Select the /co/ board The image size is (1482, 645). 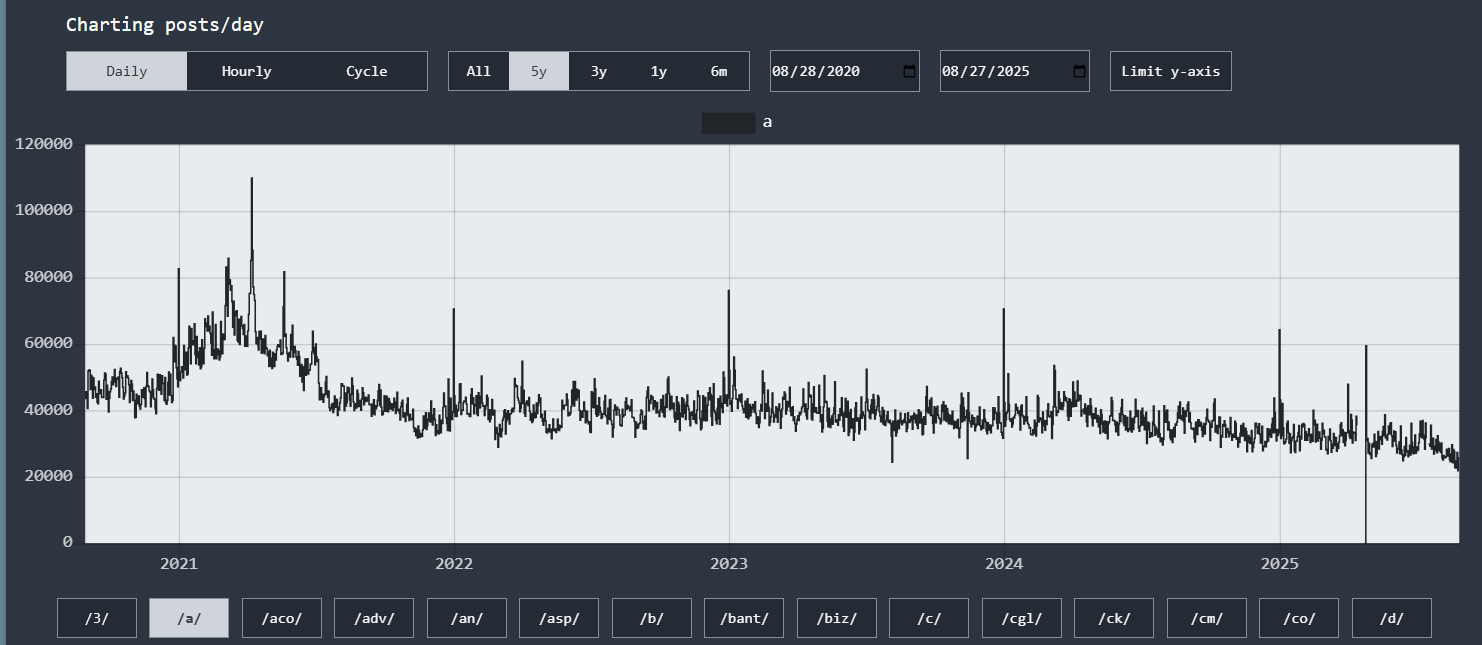pos(1299,618)
